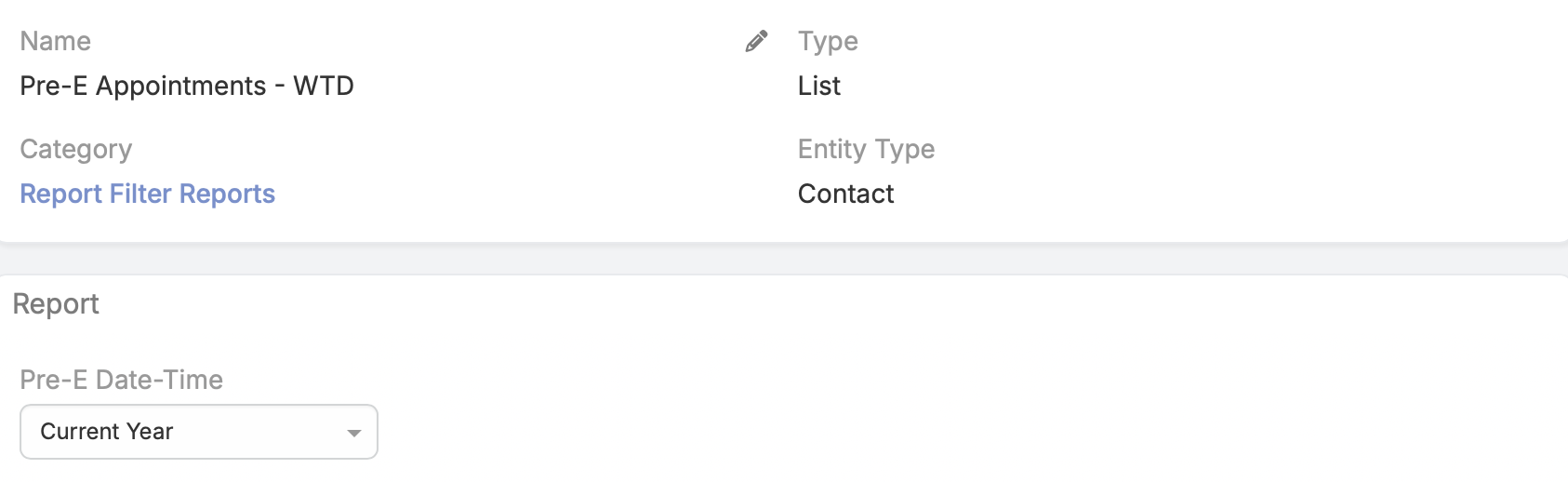1568x482 pixels.
Task: Click the 'Pre-E Date-Time' filter label
Action: pos(122,380)
